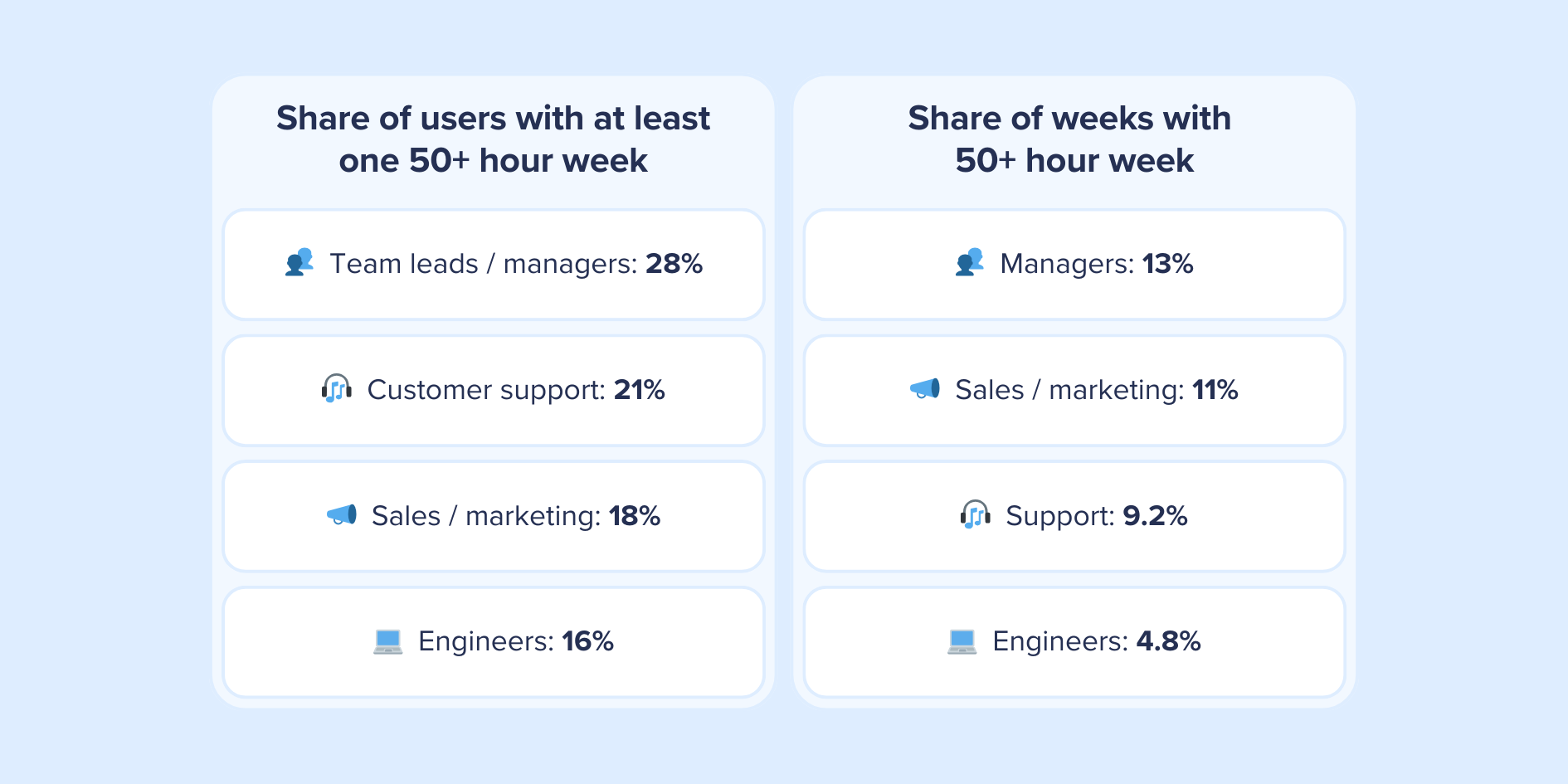Click the bold 28% figure
The width and height of the screenshot is (1568, 784).
click(674, 264)
